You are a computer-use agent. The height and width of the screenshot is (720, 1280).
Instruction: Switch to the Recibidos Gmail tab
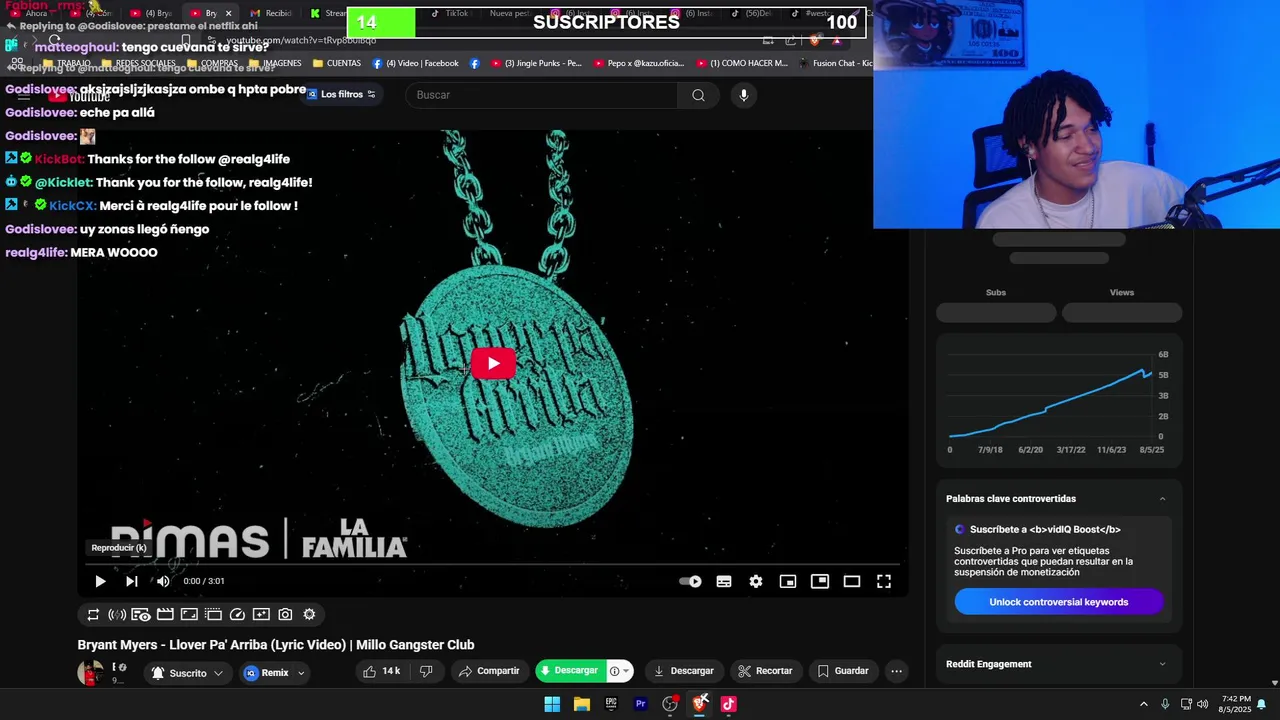coord(271,13)
